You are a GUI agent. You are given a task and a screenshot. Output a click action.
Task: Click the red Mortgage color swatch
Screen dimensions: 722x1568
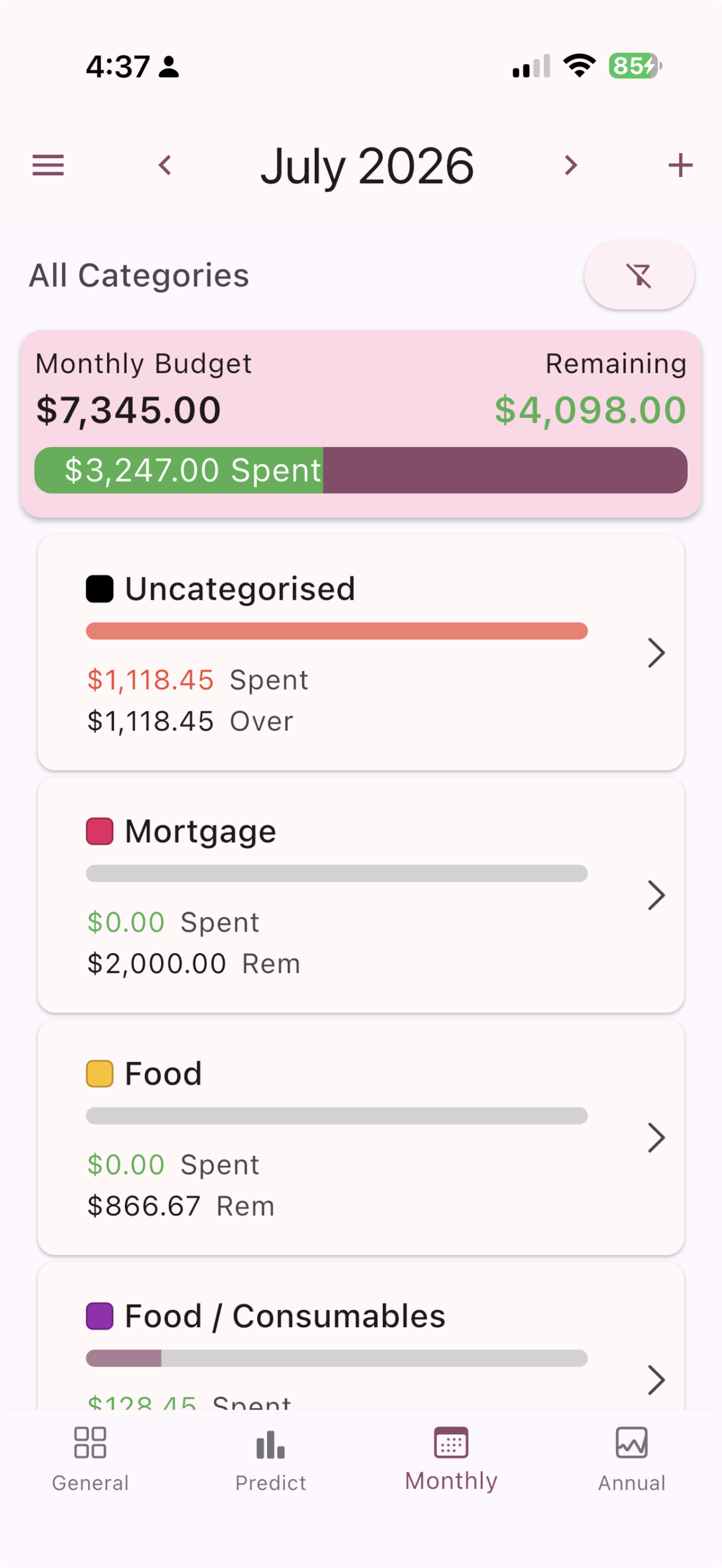coord(99,831)
